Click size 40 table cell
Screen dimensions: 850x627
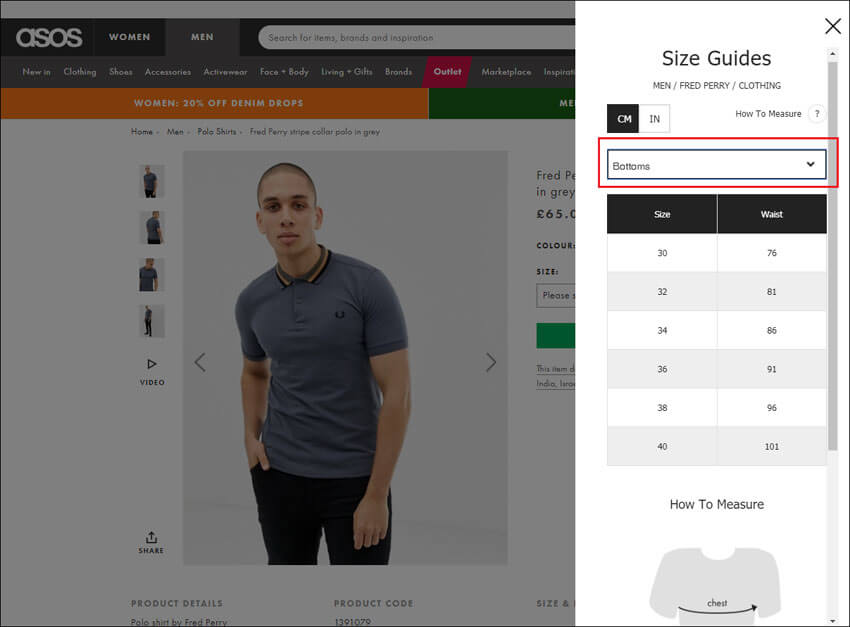[x=662, y=447]
